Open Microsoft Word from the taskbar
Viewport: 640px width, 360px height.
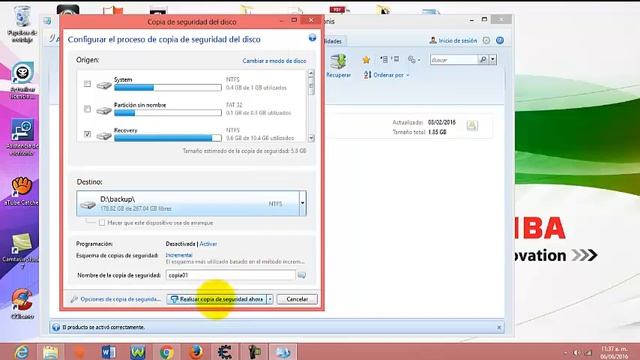pyautogui.click(x=109, y=352)
